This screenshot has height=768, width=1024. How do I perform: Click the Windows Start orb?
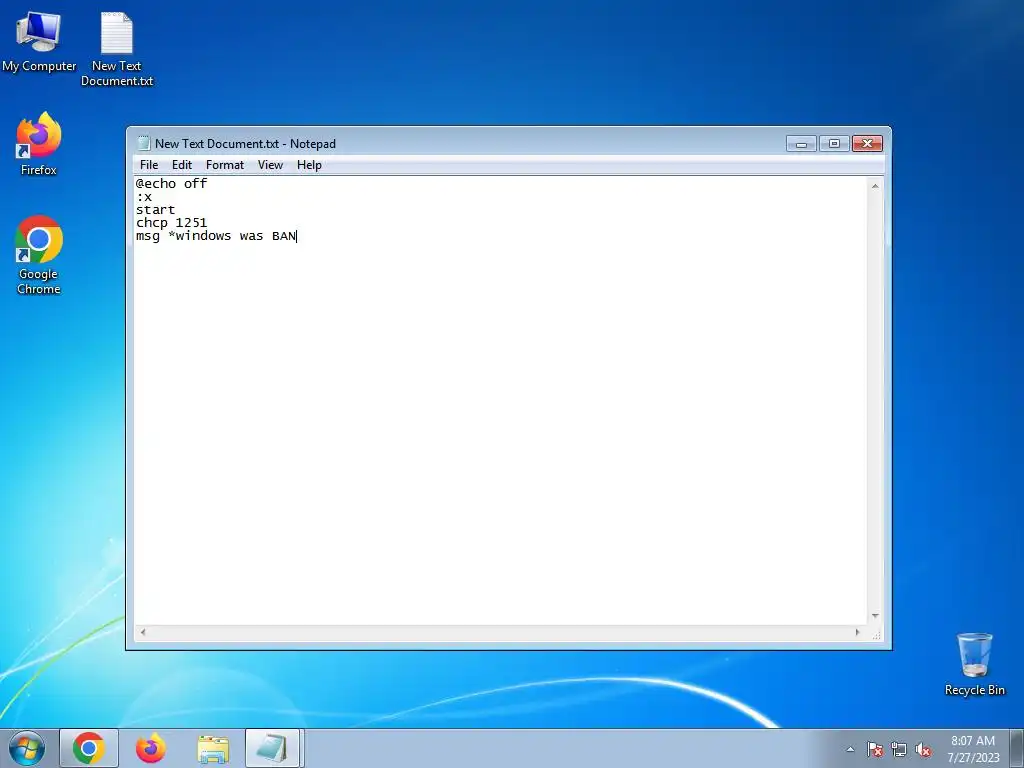click(26, 748)
